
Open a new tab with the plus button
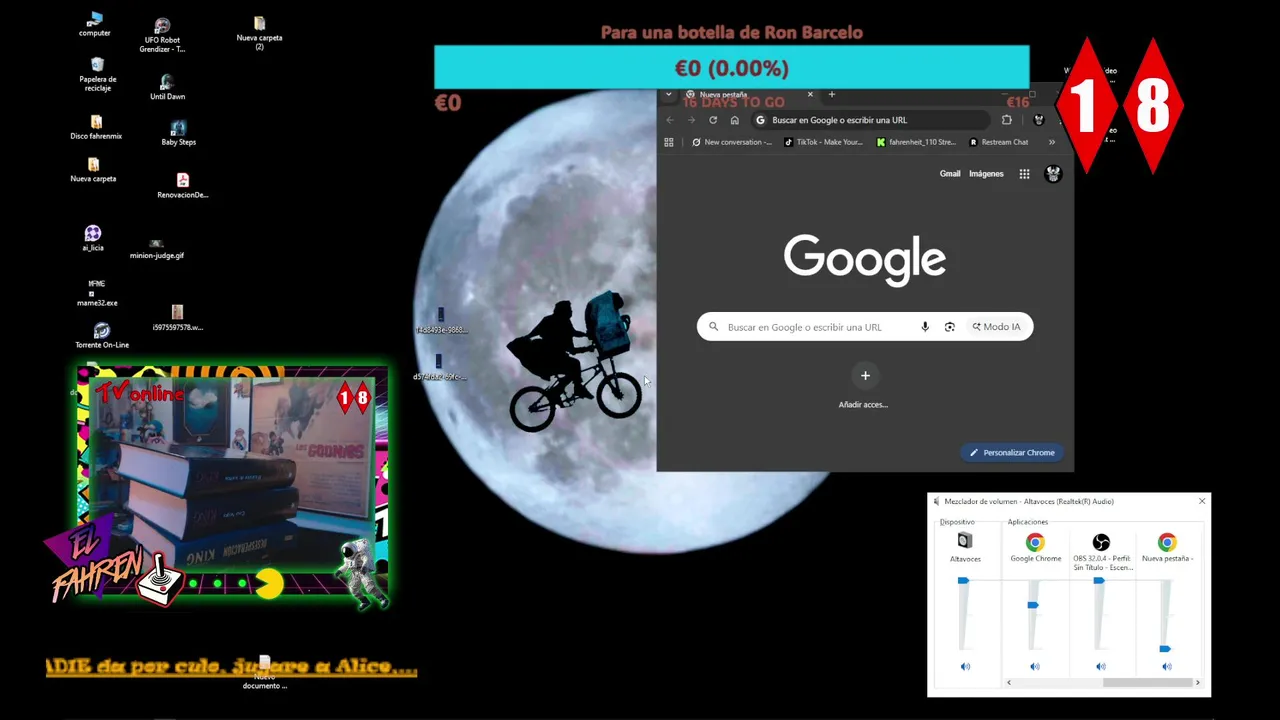[832, 94]
